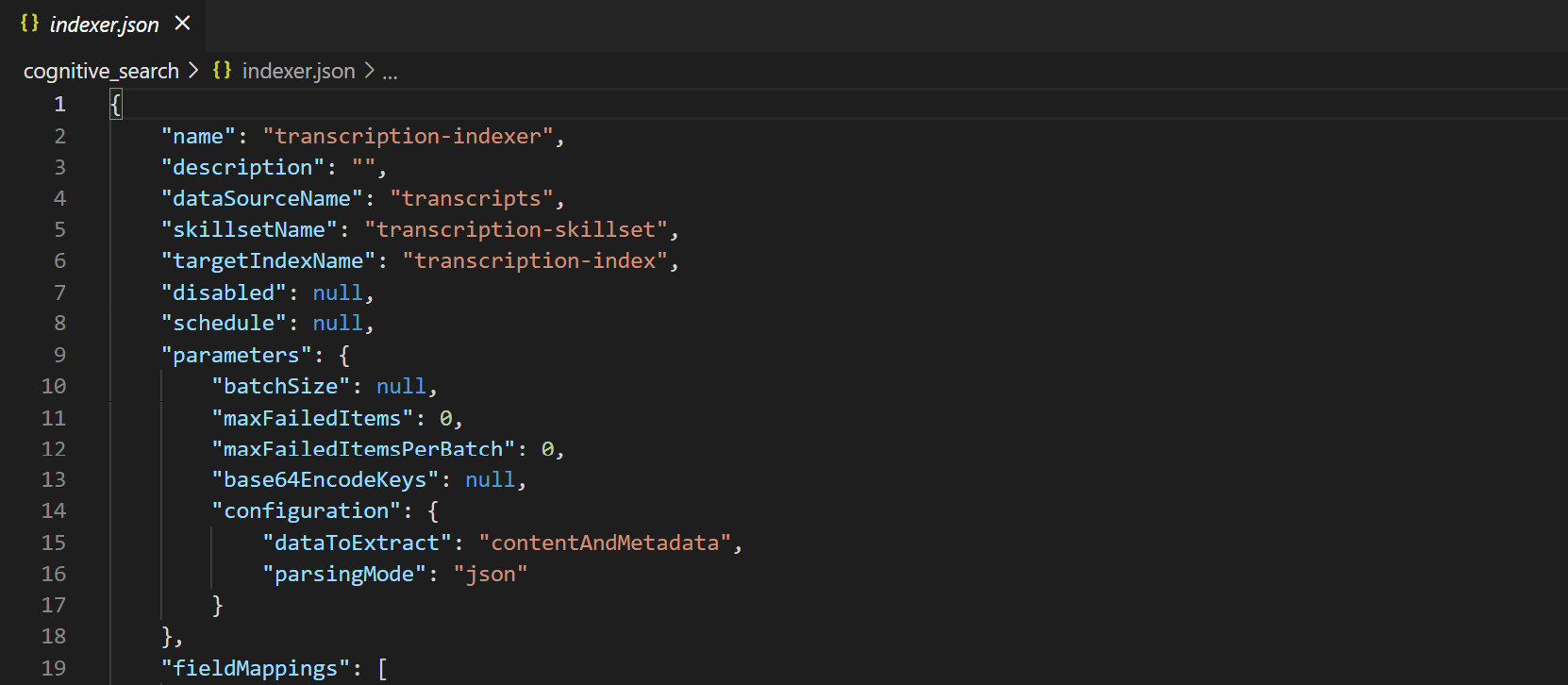This screenshot has width=1568, height=685.
Task: Click the "configuration" key
Action: click(x=306, y=510)
